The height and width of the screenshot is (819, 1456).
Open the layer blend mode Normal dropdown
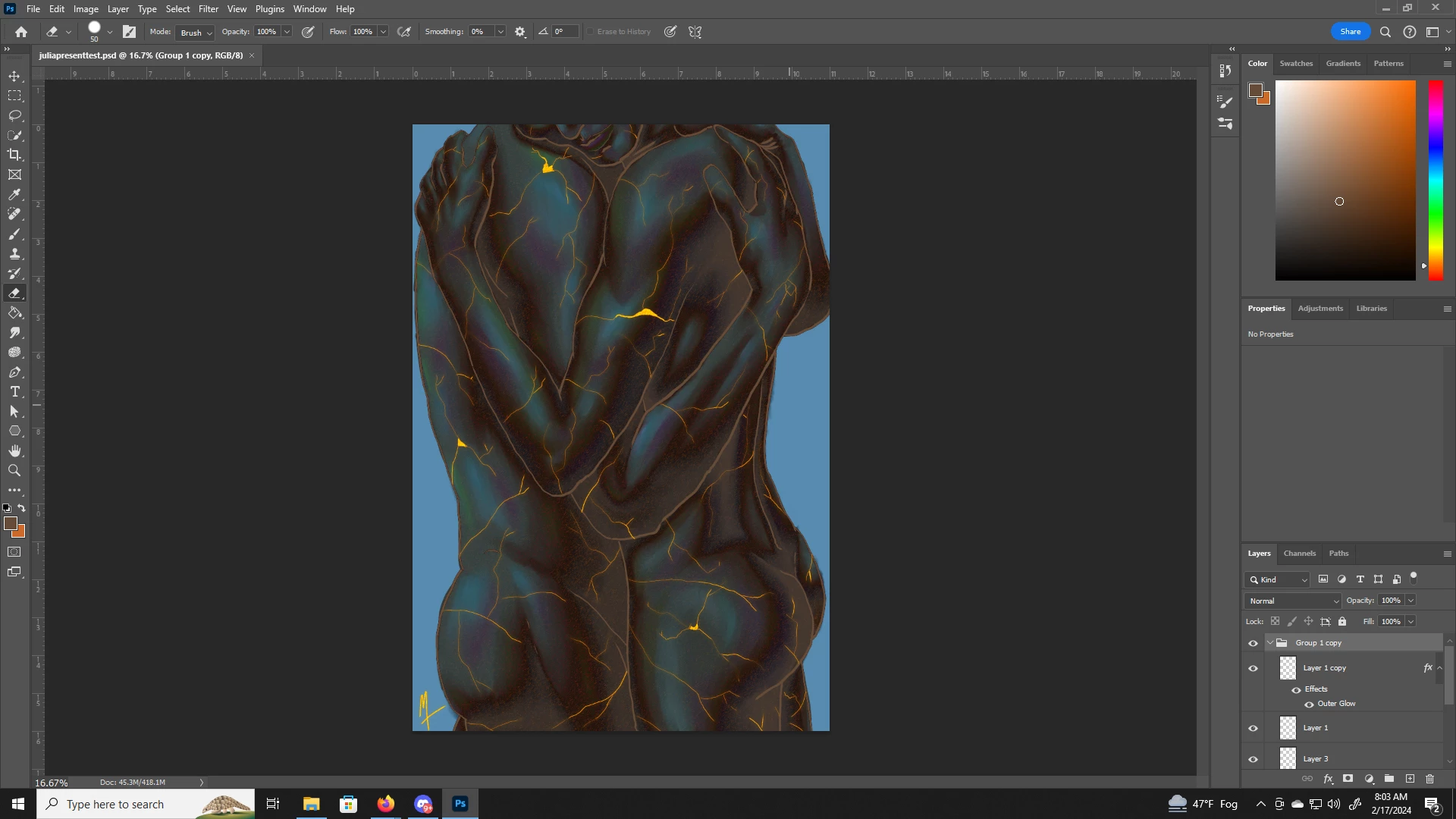(x=1293, y=601)
